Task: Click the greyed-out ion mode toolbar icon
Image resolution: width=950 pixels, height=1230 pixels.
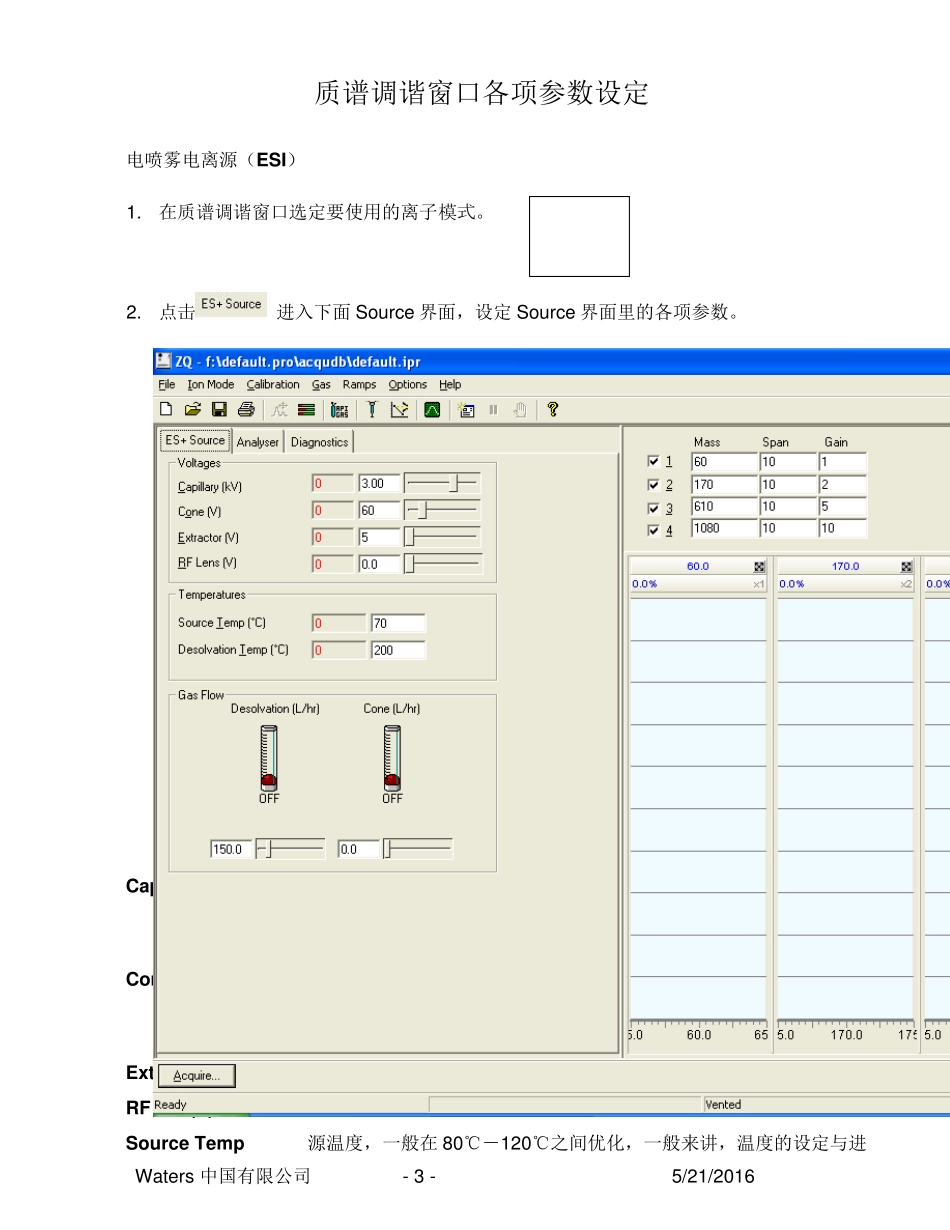Action: coord(279,409)
